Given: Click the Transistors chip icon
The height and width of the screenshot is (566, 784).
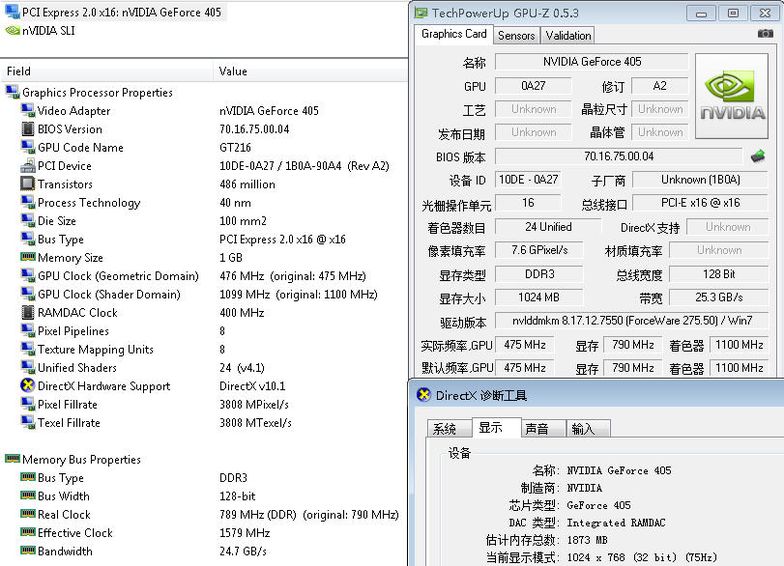Looking at the screenshot, I should [28, 184].
